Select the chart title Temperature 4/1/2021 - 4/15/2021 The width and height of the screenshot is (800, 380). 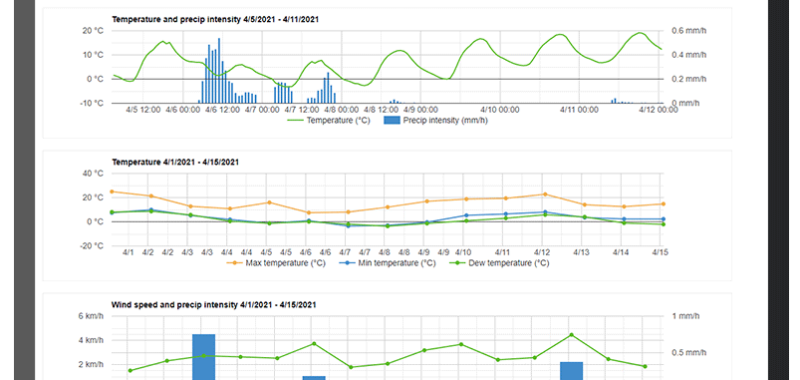175,162
